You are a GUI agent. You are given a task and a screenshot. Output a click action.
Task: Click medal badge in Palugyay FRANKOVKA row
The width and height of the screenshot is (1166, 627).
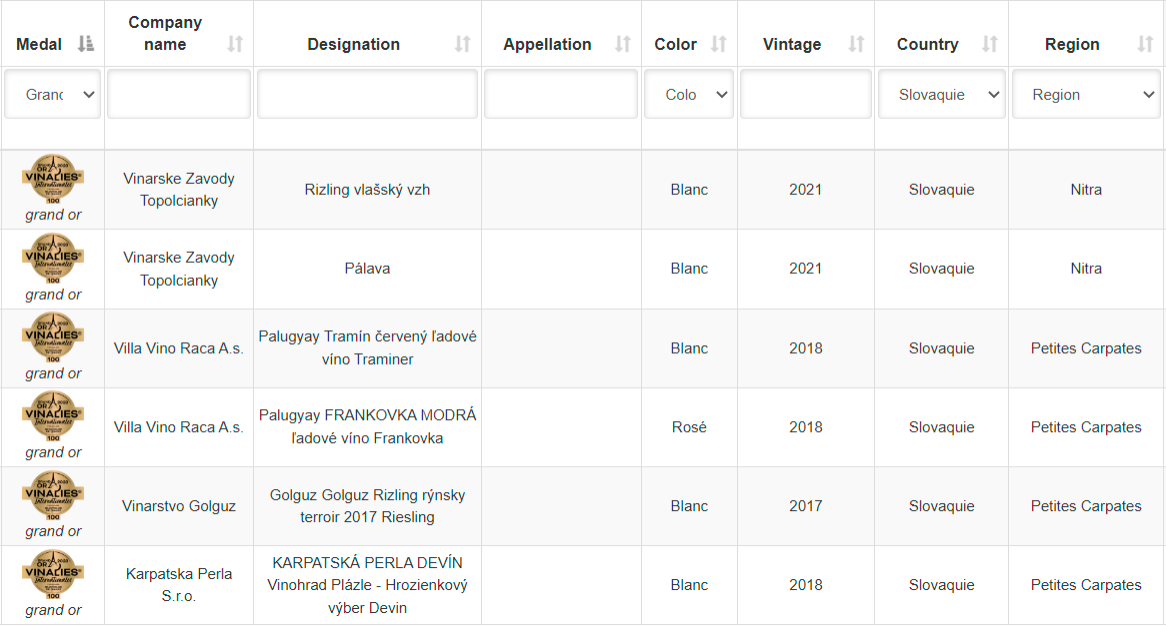point(53,416)
